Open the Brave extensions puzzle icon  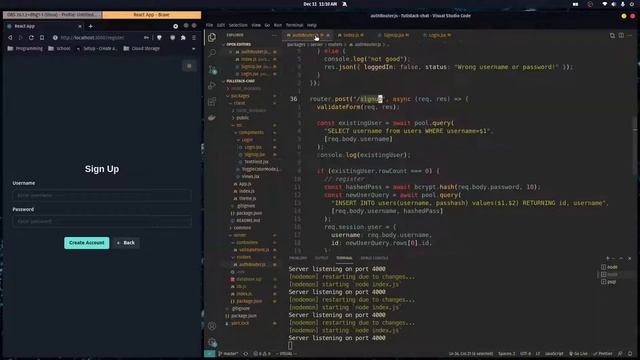[x=183, y=38]
